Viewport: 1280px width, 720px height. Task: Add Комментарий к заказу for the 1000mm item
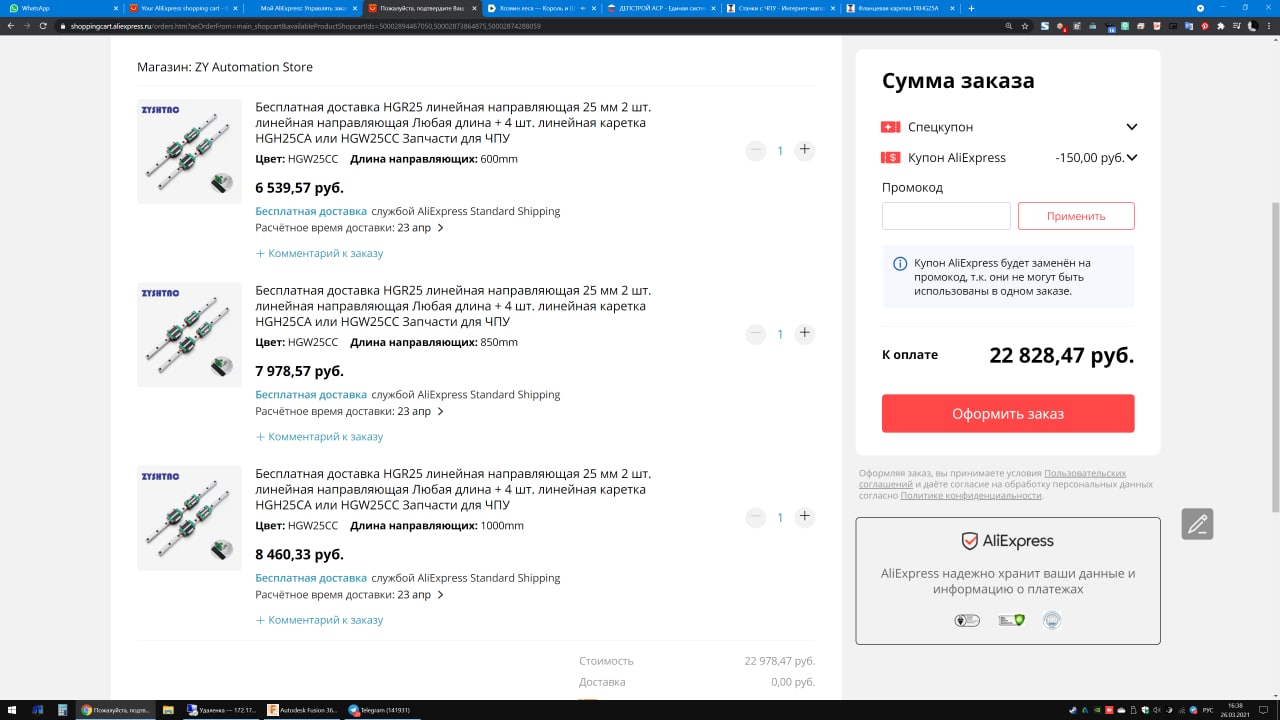click(319, 620)
